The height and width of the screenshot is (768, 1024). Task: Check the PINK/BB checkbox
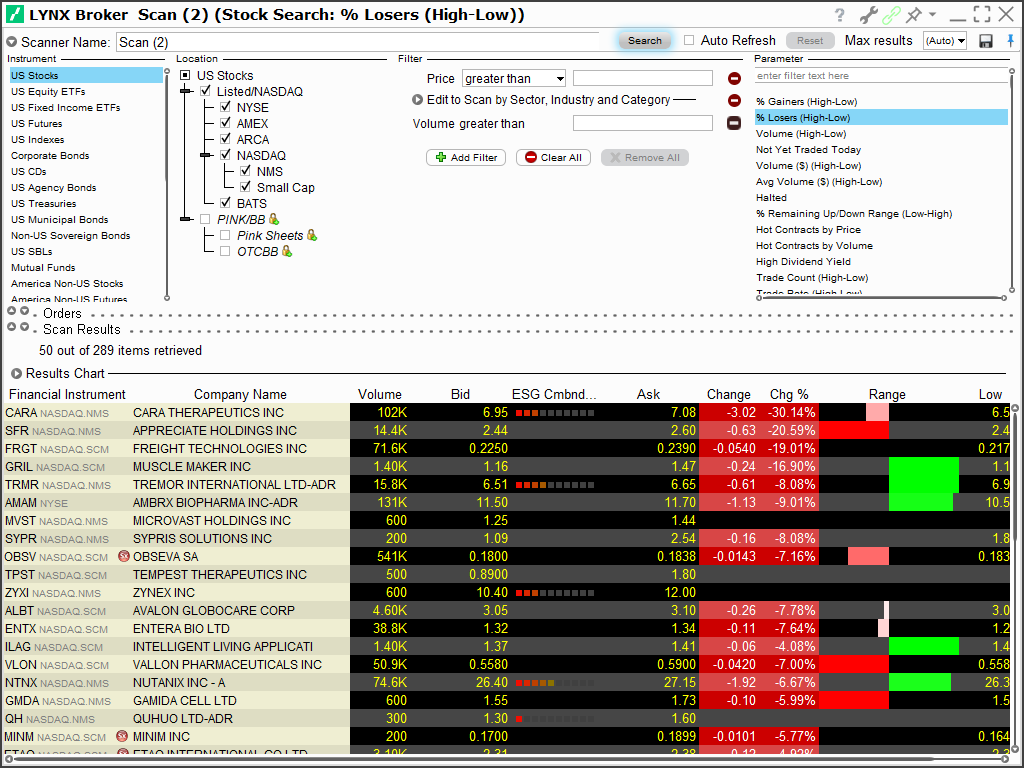point(205,219)
